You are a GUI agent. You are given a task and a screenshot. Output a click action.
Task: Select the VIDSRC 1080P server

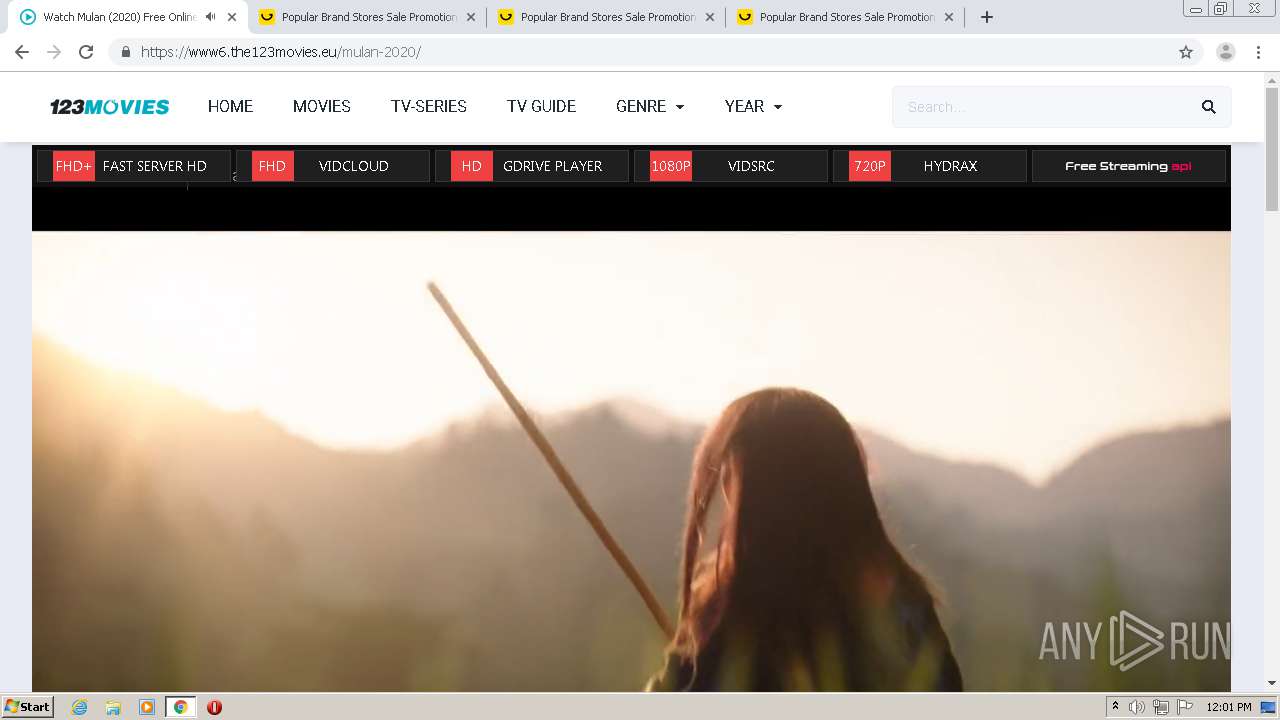coord(731,166)
